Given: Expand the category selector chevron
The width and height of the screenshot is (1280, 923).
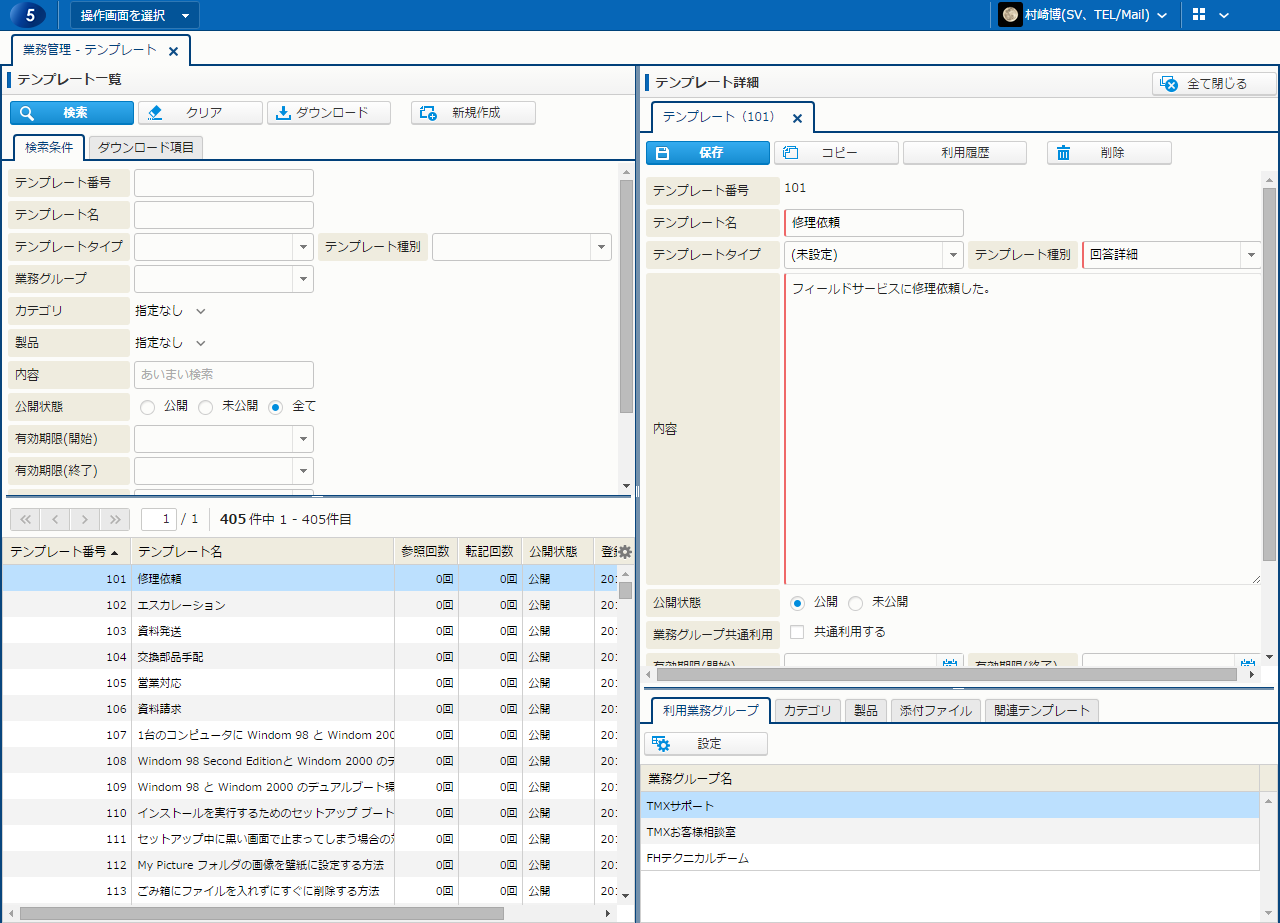Looking at the screenshot, I should (x=201, y=311).
